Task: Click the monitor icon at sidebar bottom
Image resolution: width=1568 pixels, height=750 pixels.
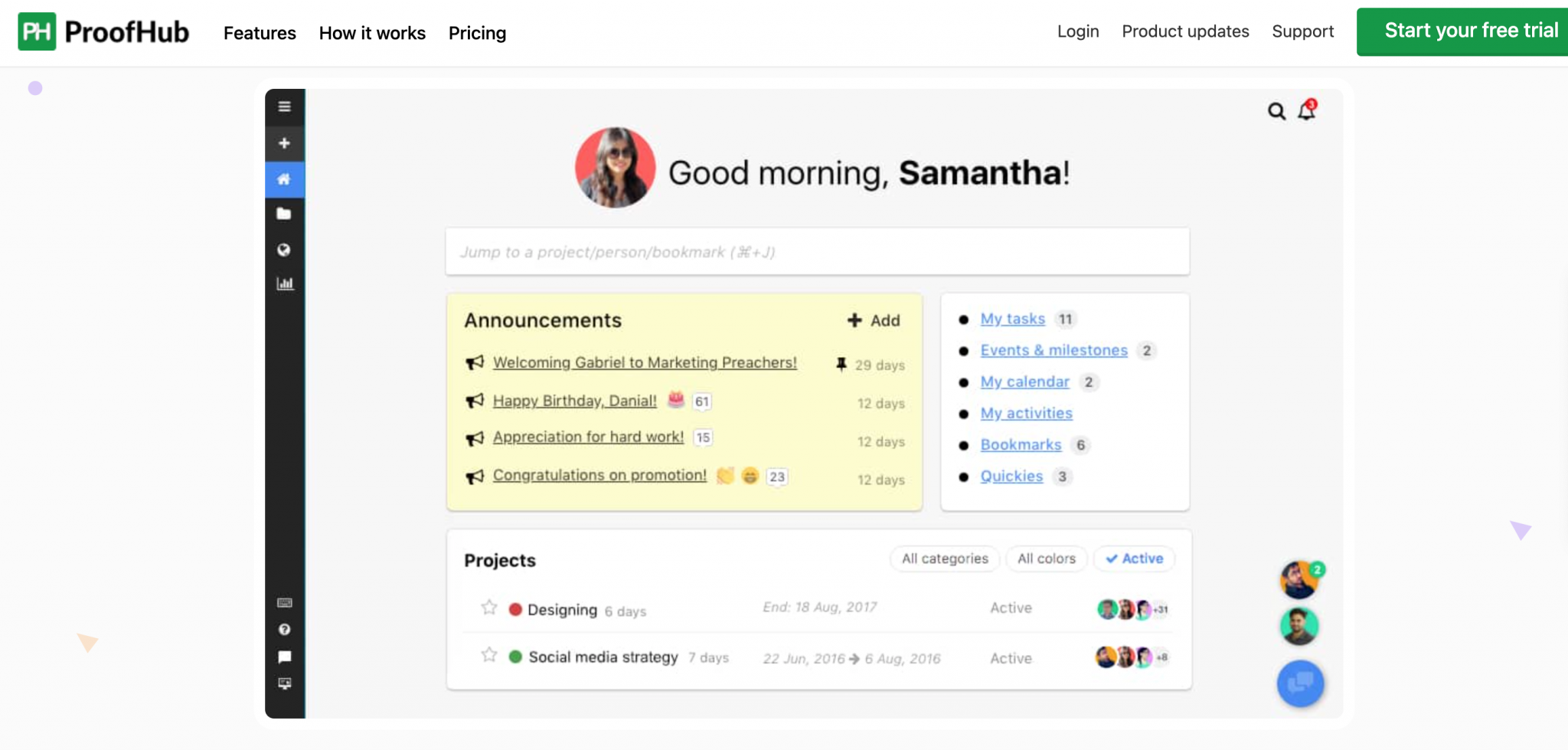Action: pyautogui.click(x=285, y=683)
